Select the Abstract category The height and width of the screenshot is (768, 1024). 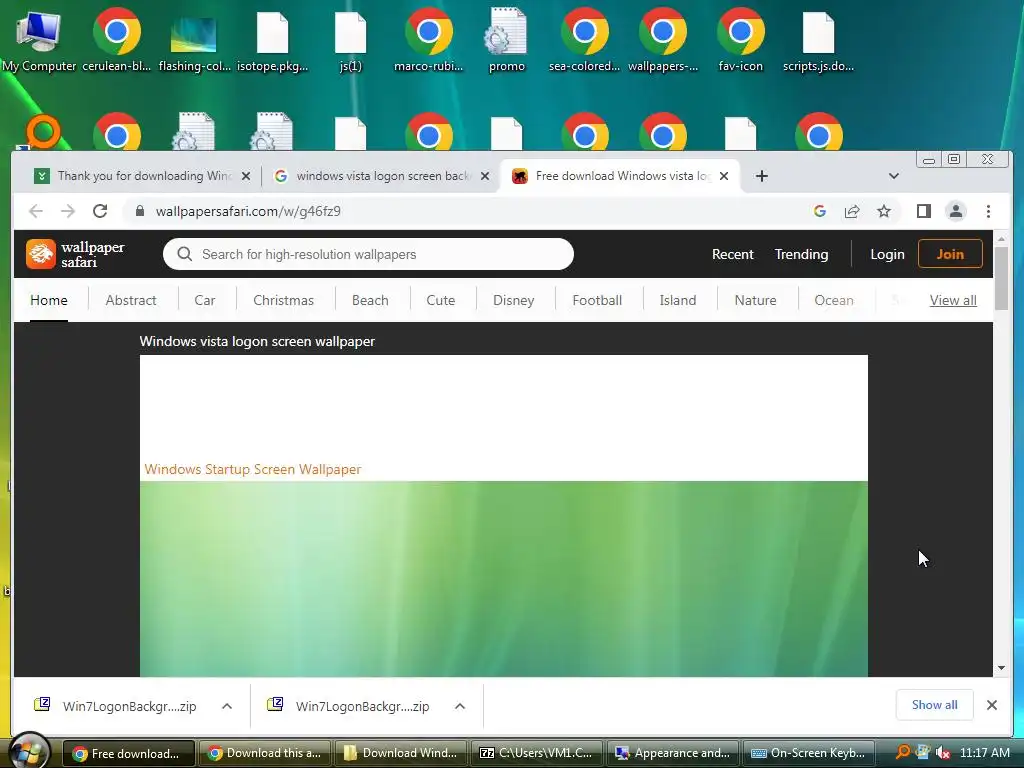(131, 300)
